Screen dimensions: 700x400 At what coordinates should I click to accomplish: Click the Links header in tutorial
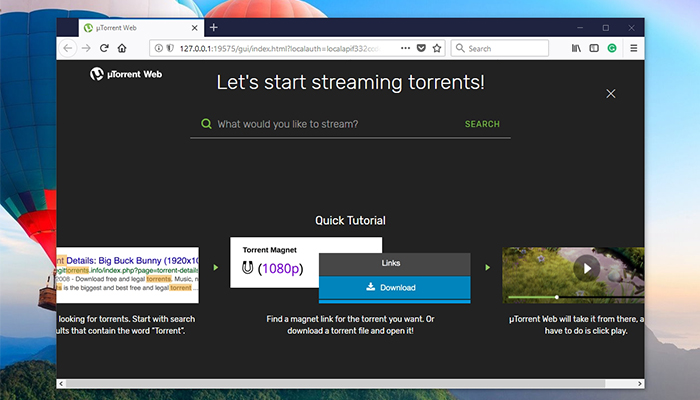[395, 263]
